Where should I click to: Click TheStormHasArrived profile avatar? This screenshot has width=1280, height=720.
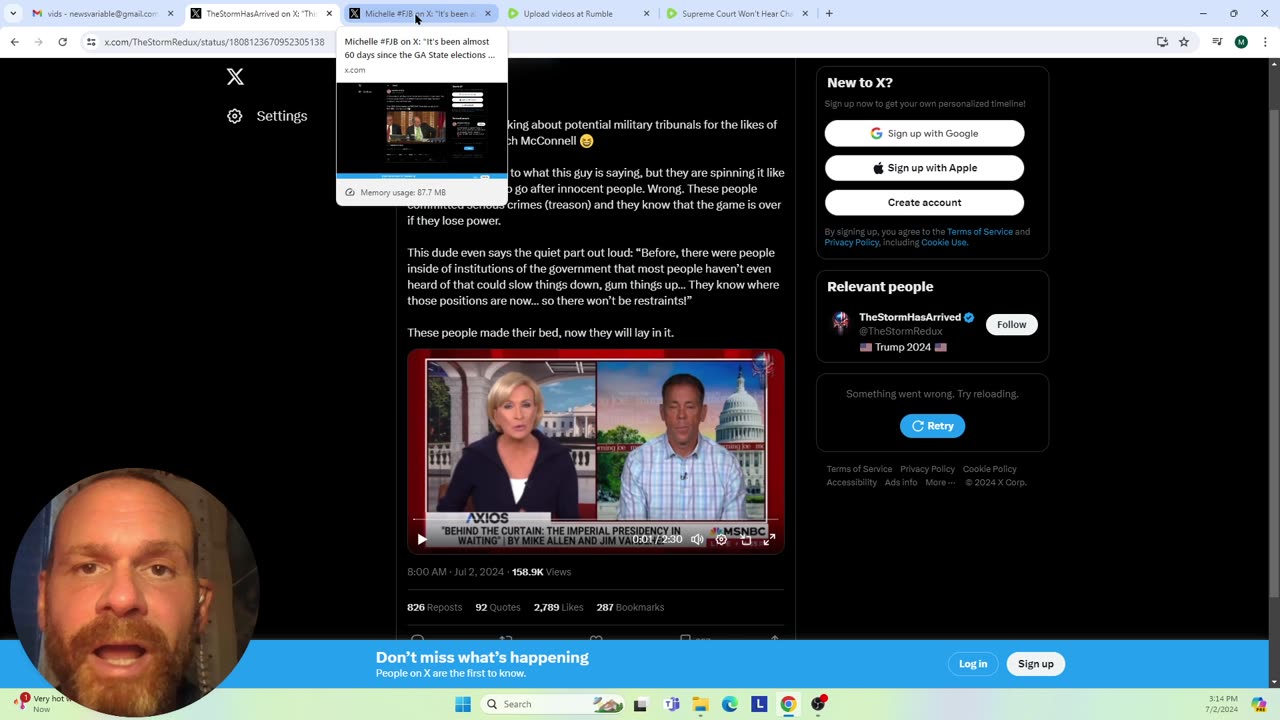pyautogui.click(x=840, y=322)
